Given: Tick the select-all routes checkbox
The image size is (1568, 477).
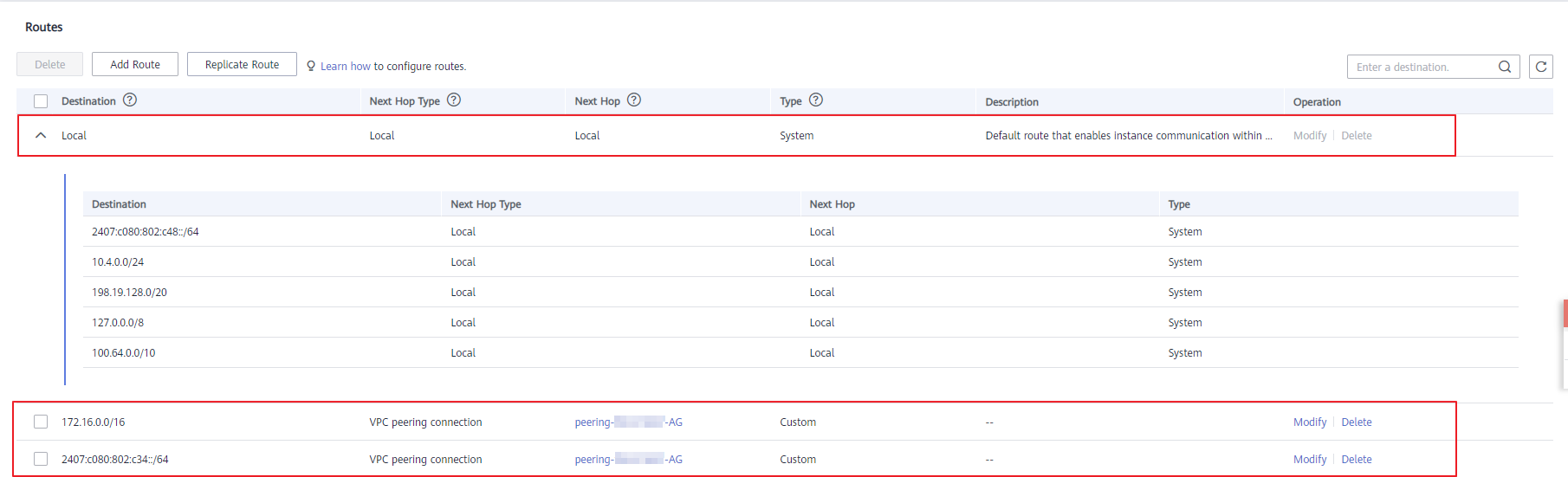Looking at the screenshot, I should [41, 101].
